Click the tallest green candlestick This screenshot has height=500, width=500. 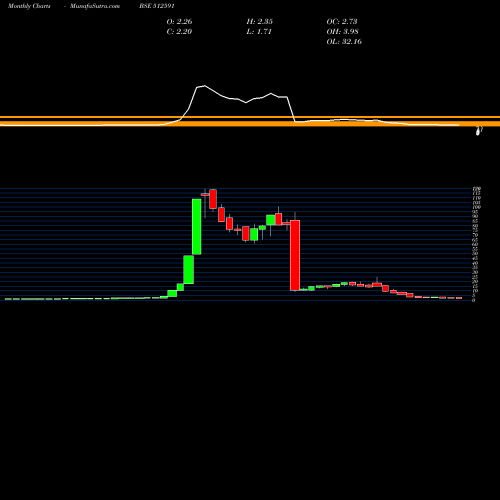tap(197, 227)
